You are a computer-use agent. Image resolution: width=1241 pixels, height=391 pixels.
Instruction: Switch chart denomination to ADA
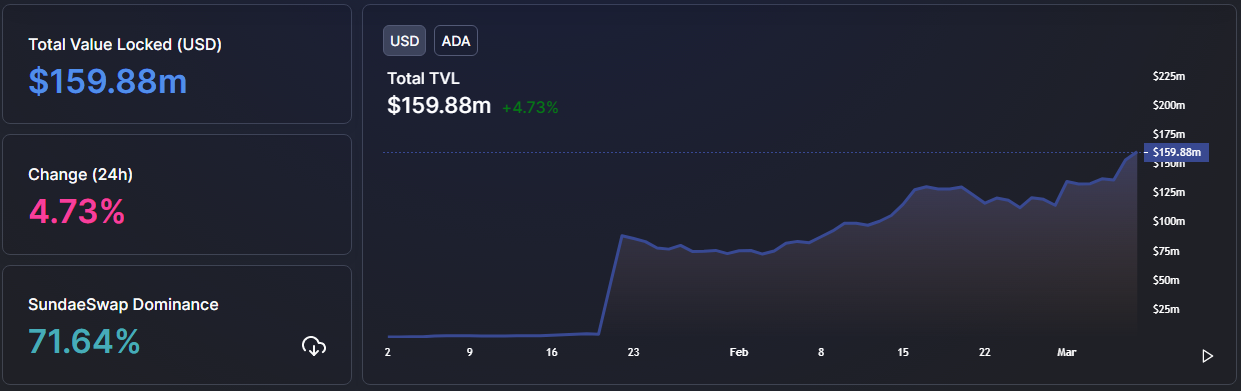coord(456,40)
